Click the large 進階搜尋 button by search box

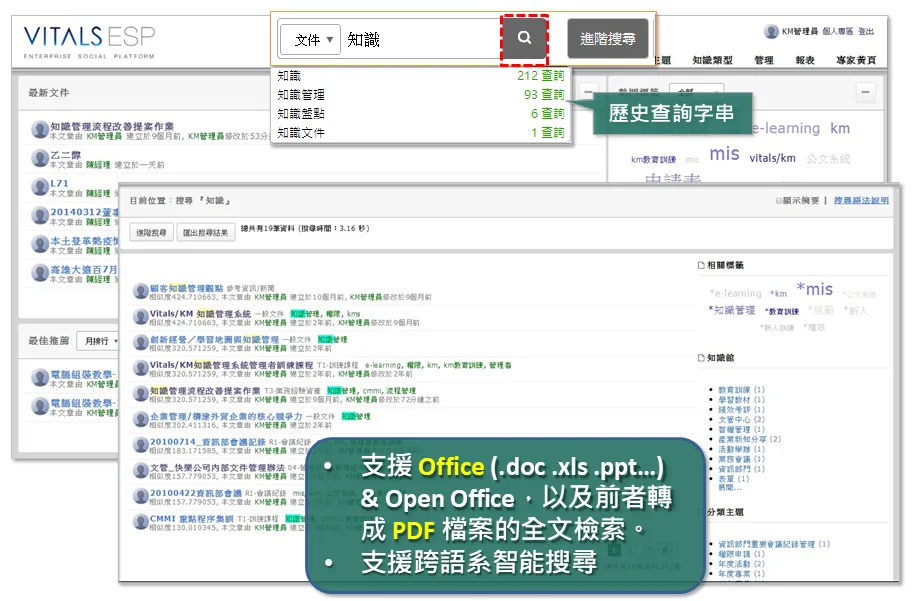click(x=607, y=38)
